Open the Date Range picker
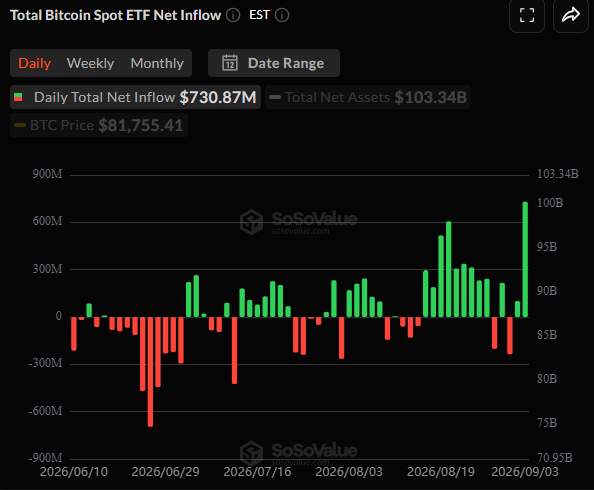The image size is (594, 490). [274, 63]
